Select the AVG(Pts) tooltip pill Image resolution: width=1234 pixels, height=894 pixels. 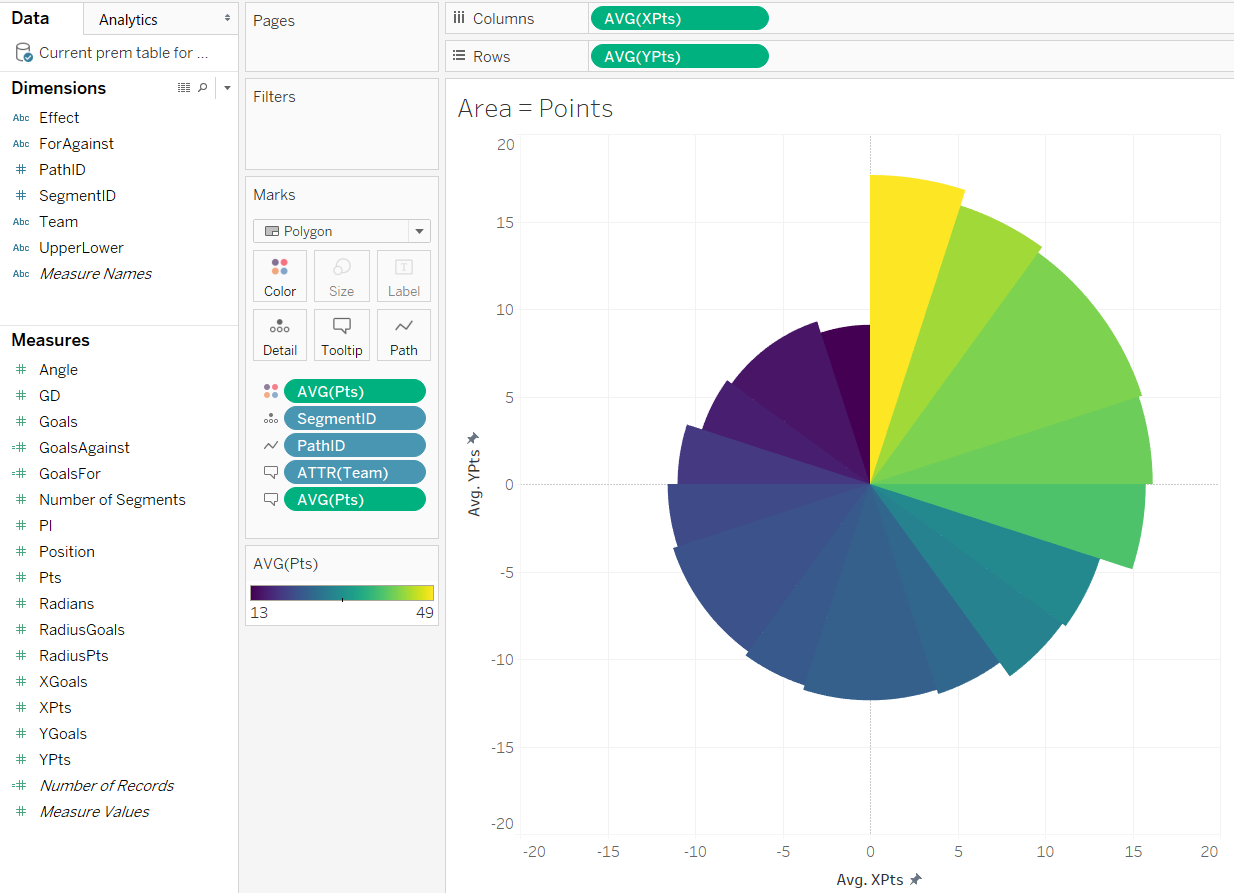coord(355,499)
